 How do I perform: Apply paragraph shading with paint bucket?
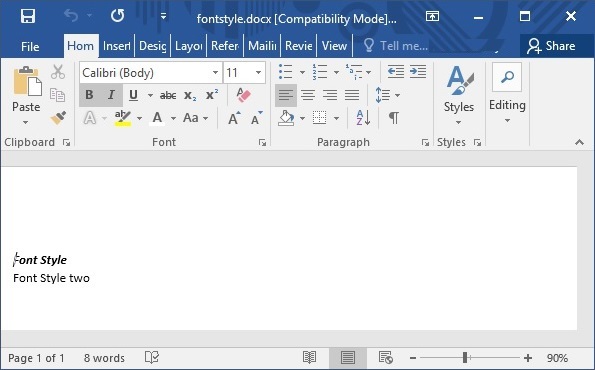[x=286, y=118]
